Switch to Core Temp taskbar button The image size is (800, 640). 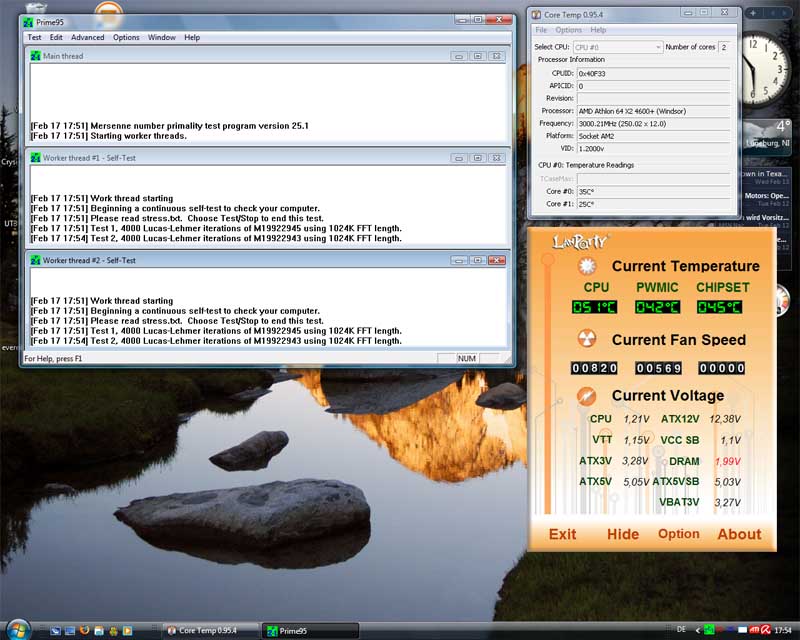(x=210, y=631)
